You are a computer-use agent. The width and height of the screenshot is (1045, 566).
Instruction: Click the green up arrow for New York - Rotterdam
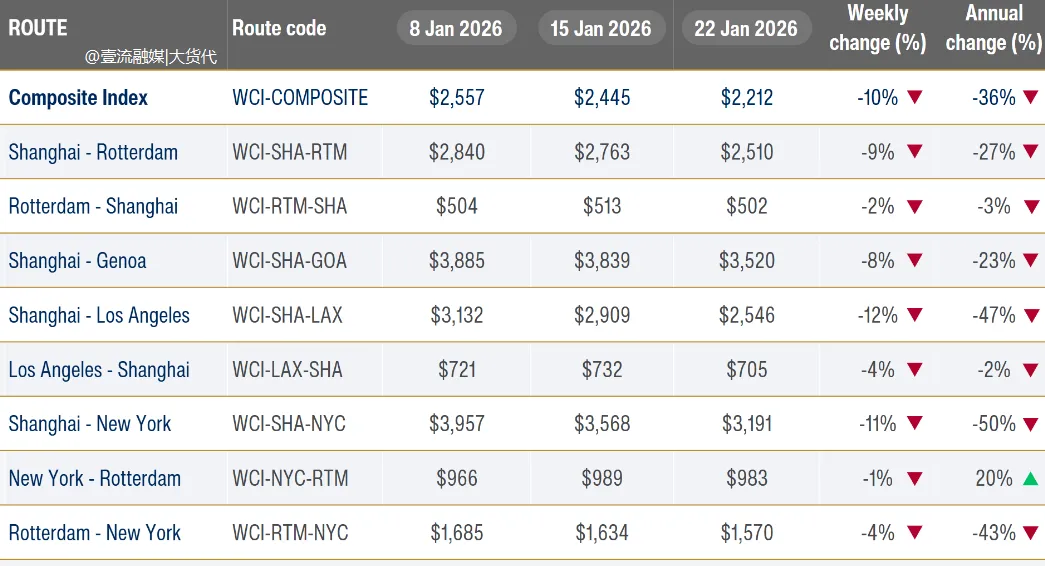(1031, 478)
